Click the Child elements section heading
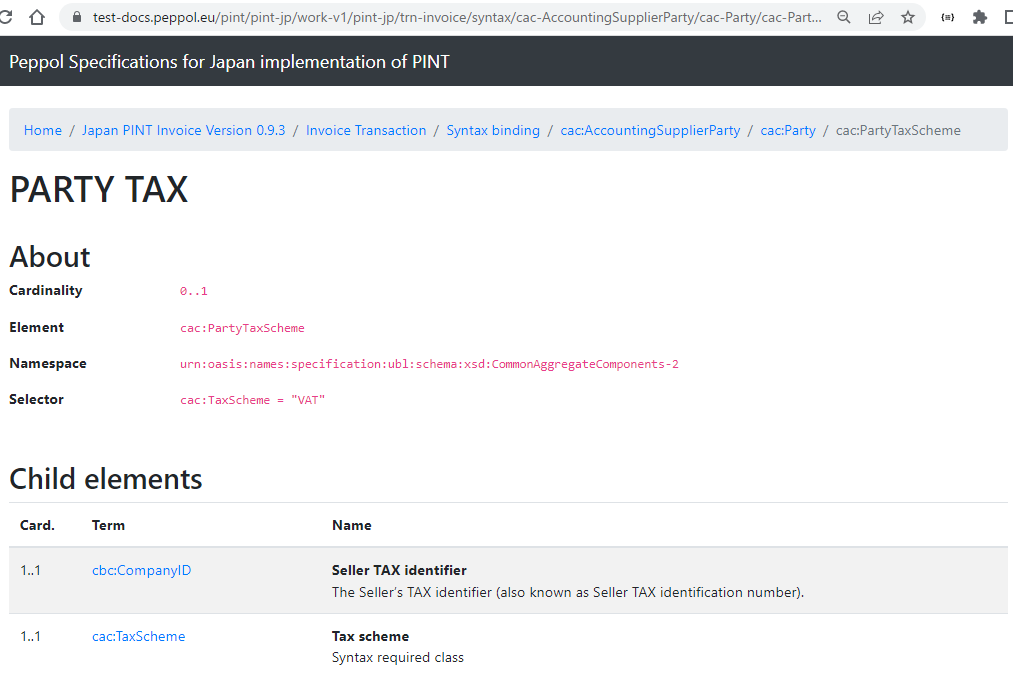The image size is (1013, 682). (x=105, y=479)
